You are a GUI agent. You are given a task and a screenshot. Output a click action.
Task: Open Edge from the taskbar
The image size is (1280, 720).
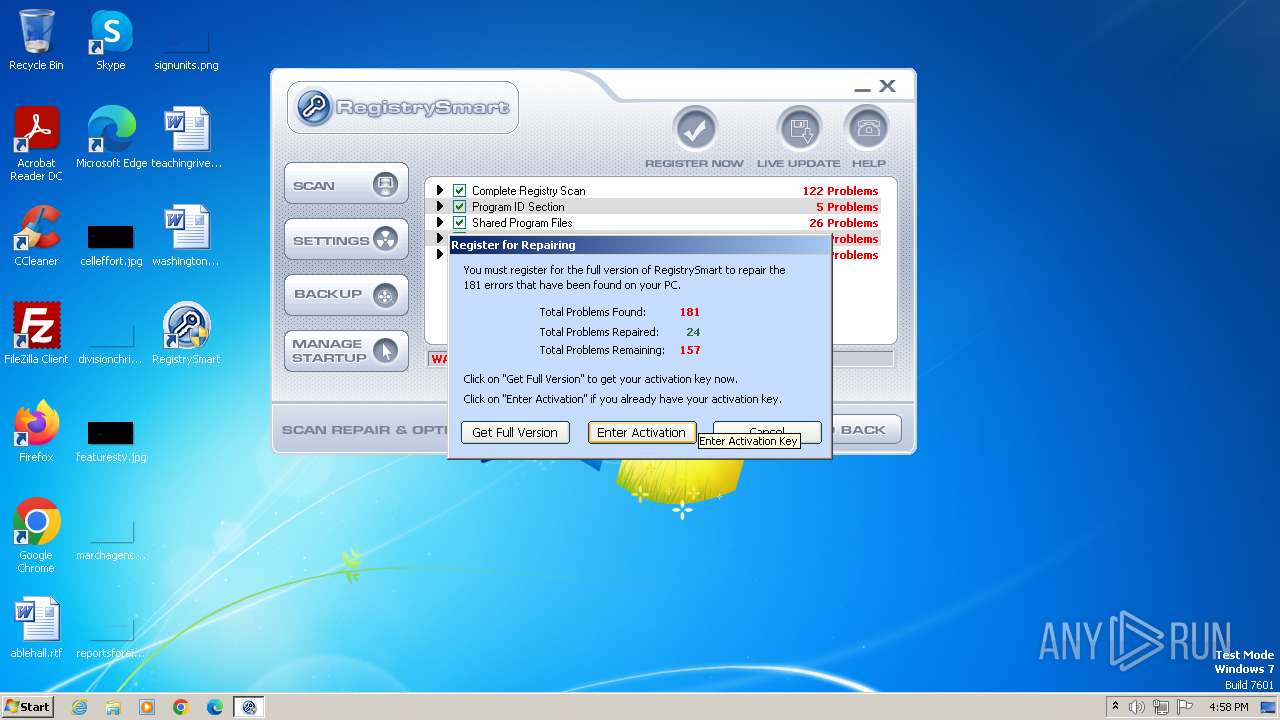point(215,707)
